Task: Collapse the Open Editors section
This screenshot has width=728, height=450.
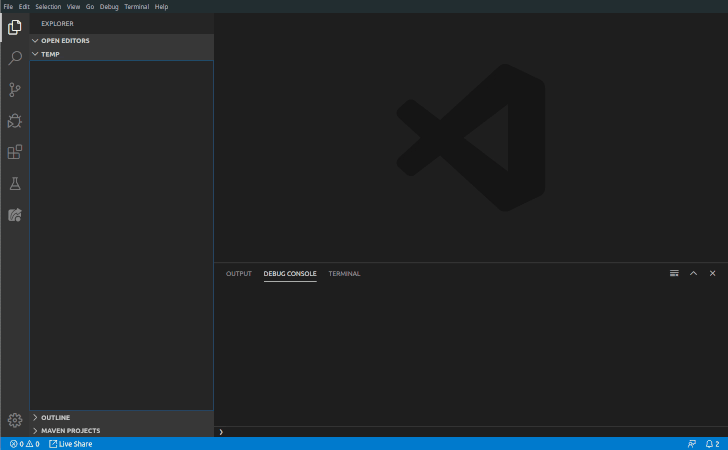Action: point(122,41)
